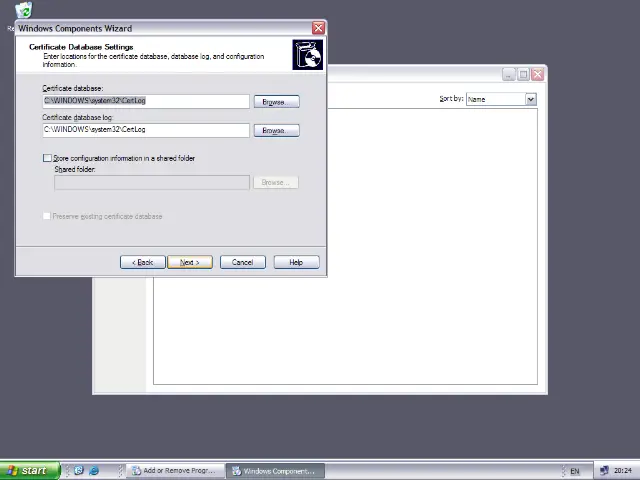Launch Internet Explorer from Quick Launch
This screenshot has height=480, width=640.
[x=94, y=471]
